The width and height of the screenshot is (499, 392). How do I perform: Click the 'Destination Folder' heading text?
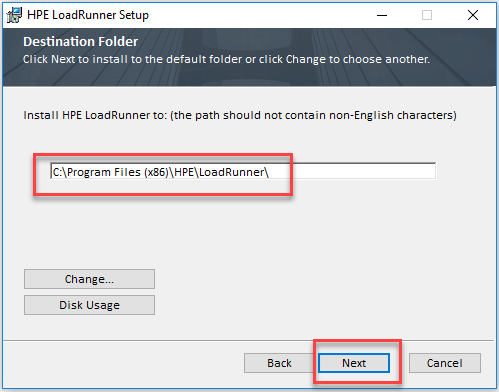80,42
